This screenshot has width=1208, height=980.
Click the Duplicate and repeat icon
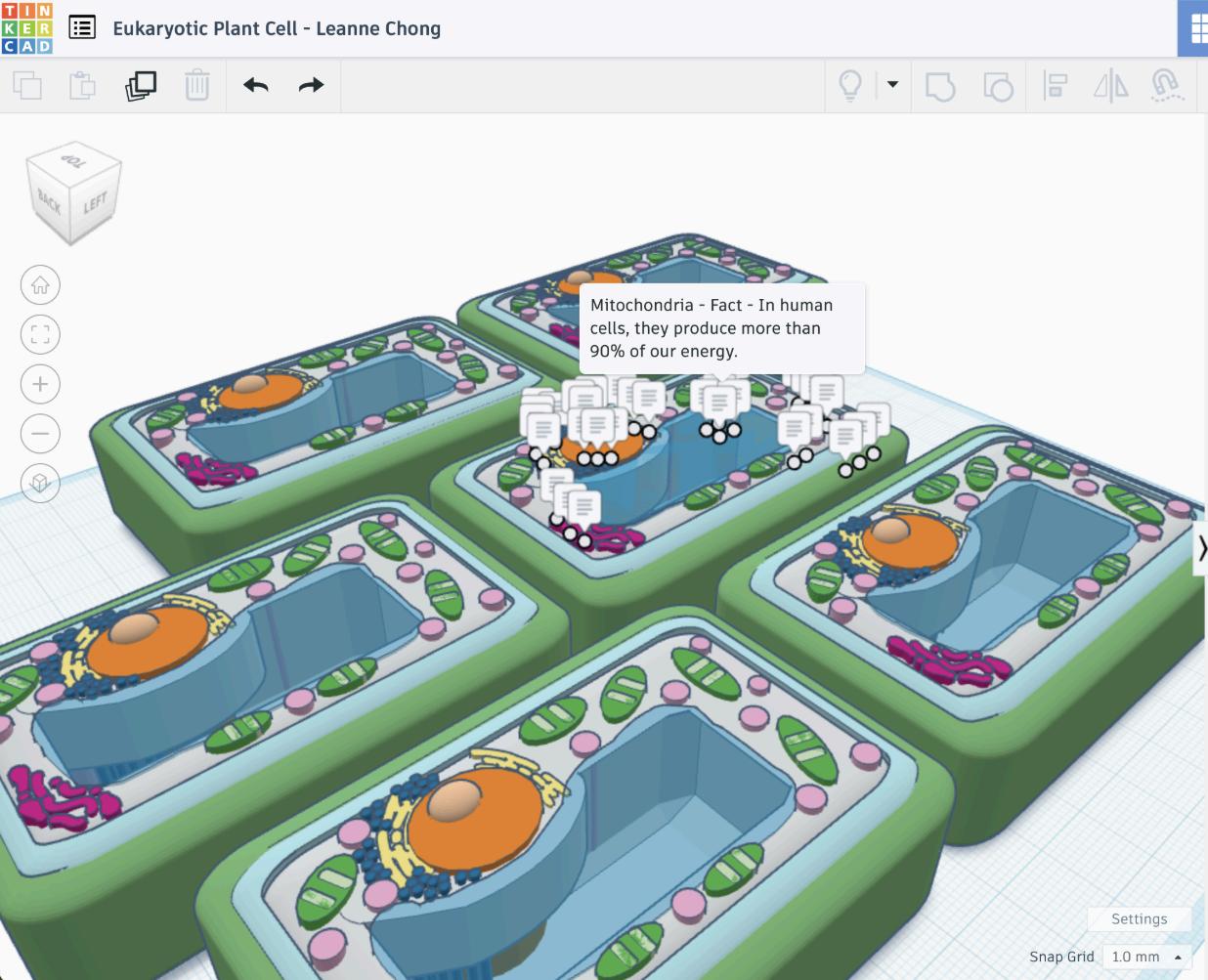click(x=141, y=85)
